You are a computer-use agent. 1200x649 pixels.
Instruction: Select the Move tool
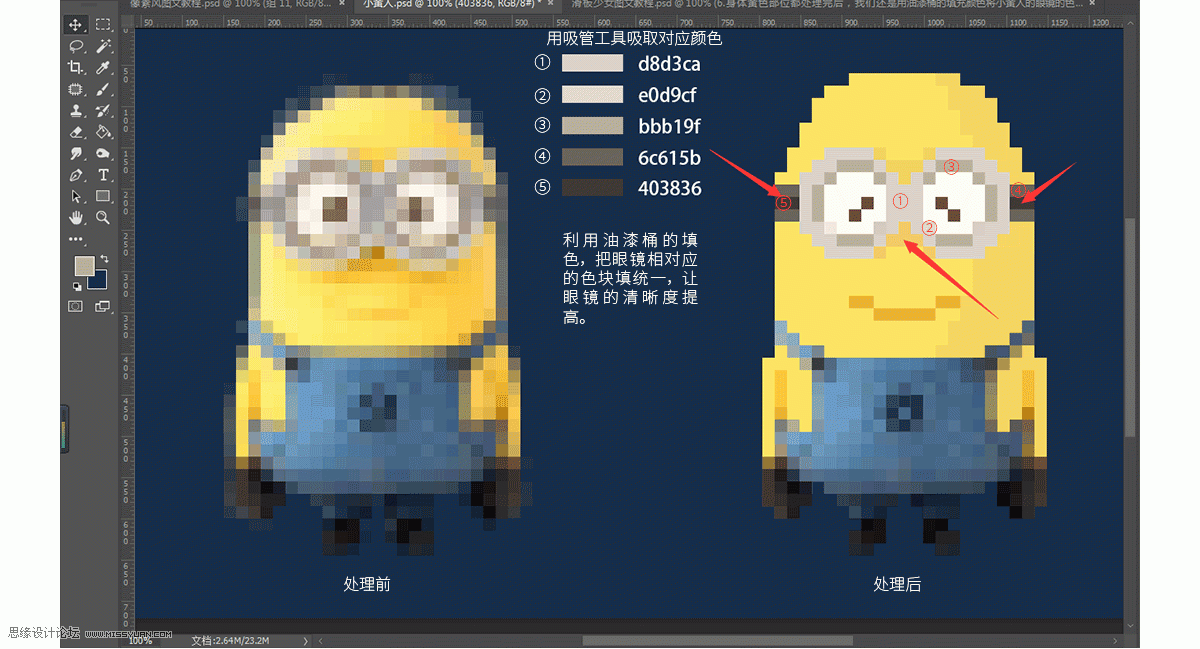[x=76, y=24]
